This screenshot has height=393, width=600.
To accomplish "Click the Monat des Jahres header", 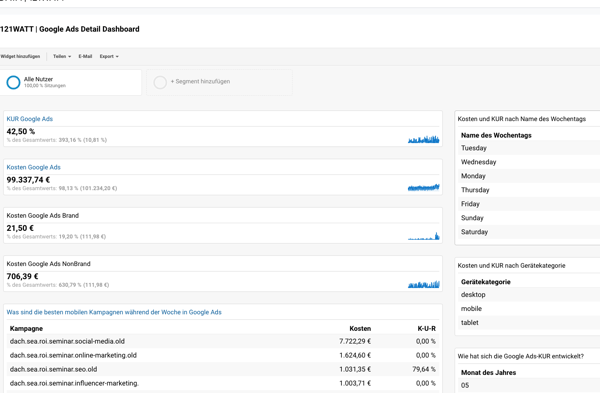I will (x=488, y=372).
